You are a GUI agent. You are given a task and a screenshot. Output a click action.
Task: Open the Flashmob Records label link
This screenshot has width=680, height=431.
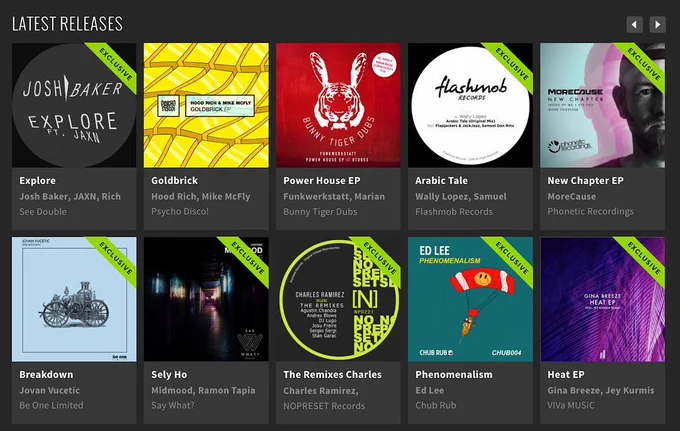454,212
